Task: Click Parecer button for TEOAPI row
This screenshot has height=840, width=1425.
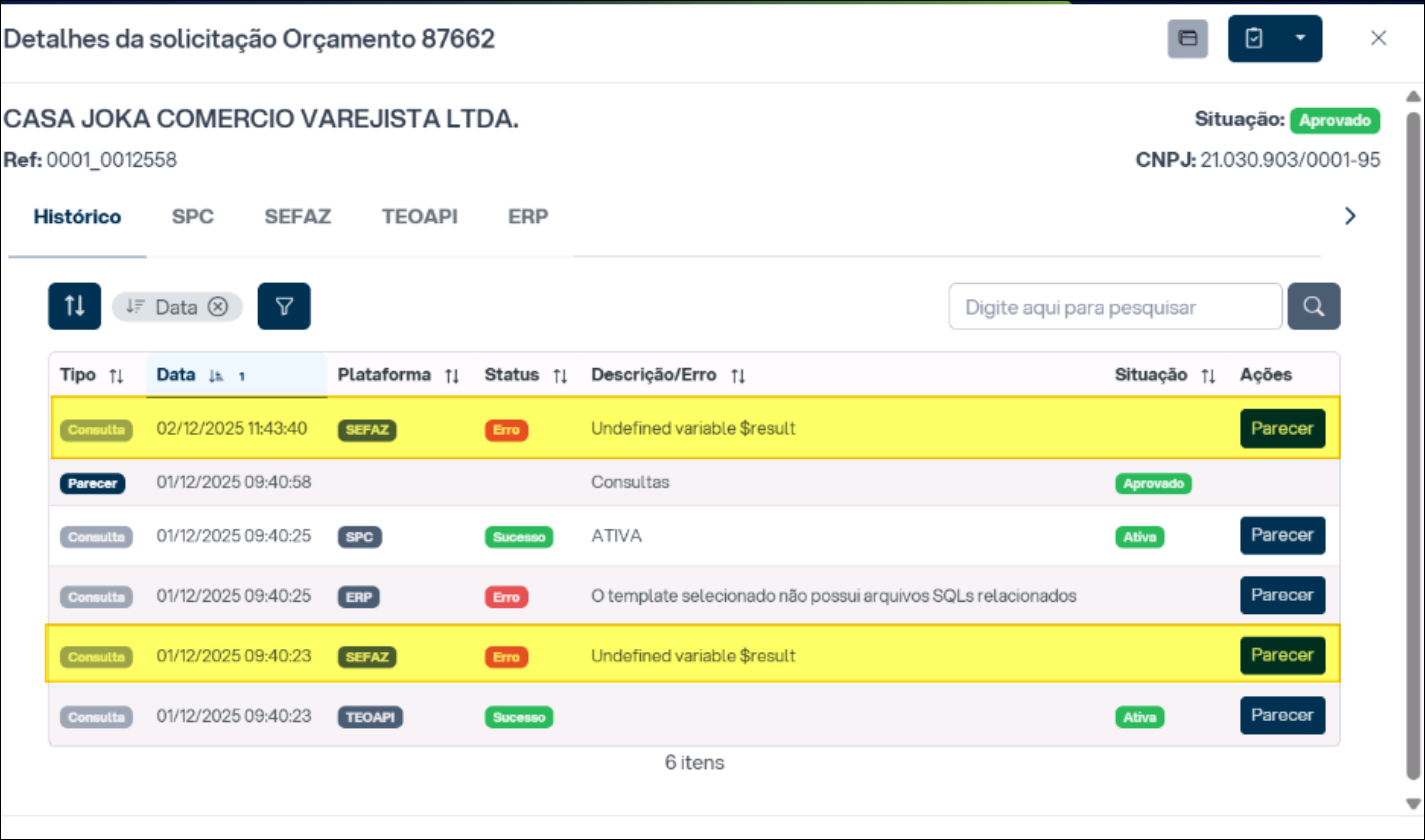Action: [1282, 715]
